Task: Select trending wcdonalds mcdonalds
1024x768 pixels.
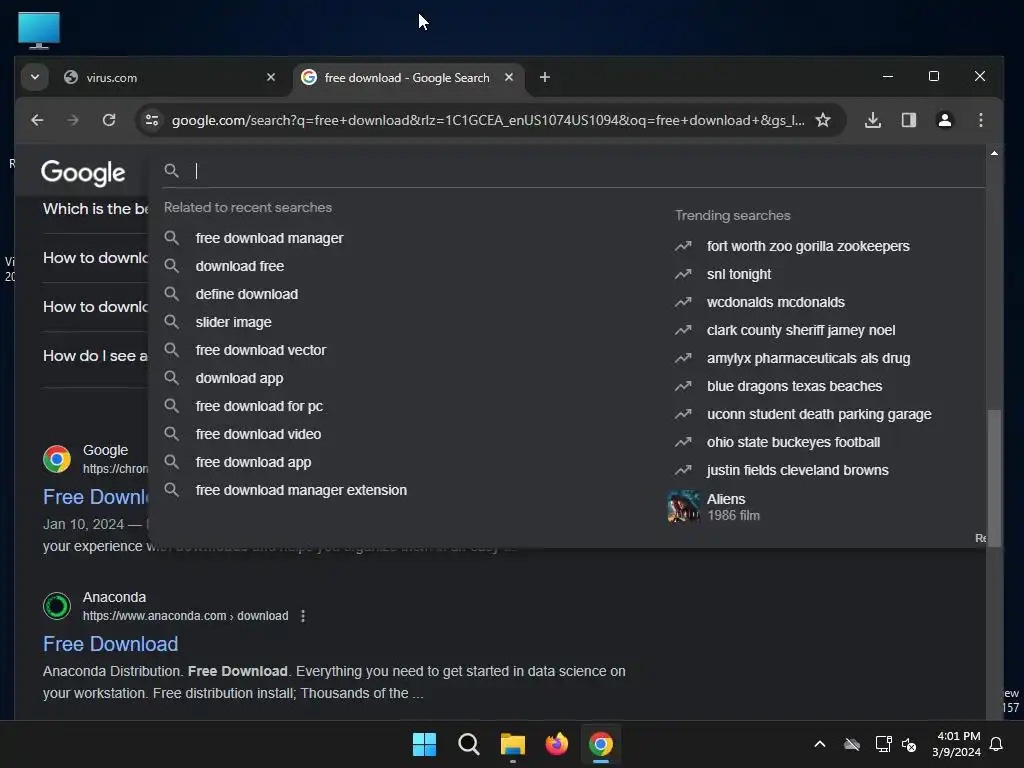Action: (x=775, y=302)
